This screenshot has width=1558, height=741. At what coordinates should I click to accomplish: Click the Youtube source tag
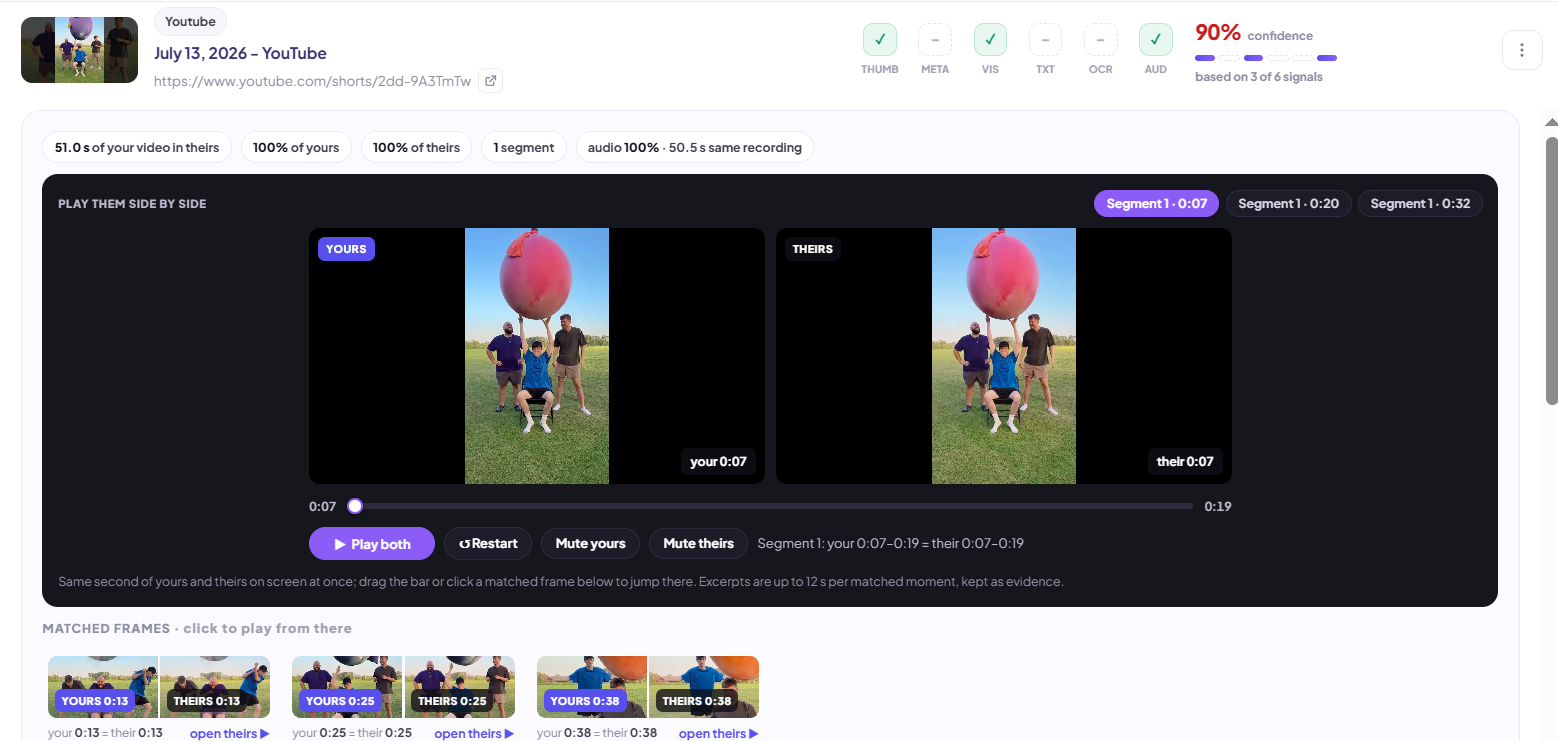point(190,21)
